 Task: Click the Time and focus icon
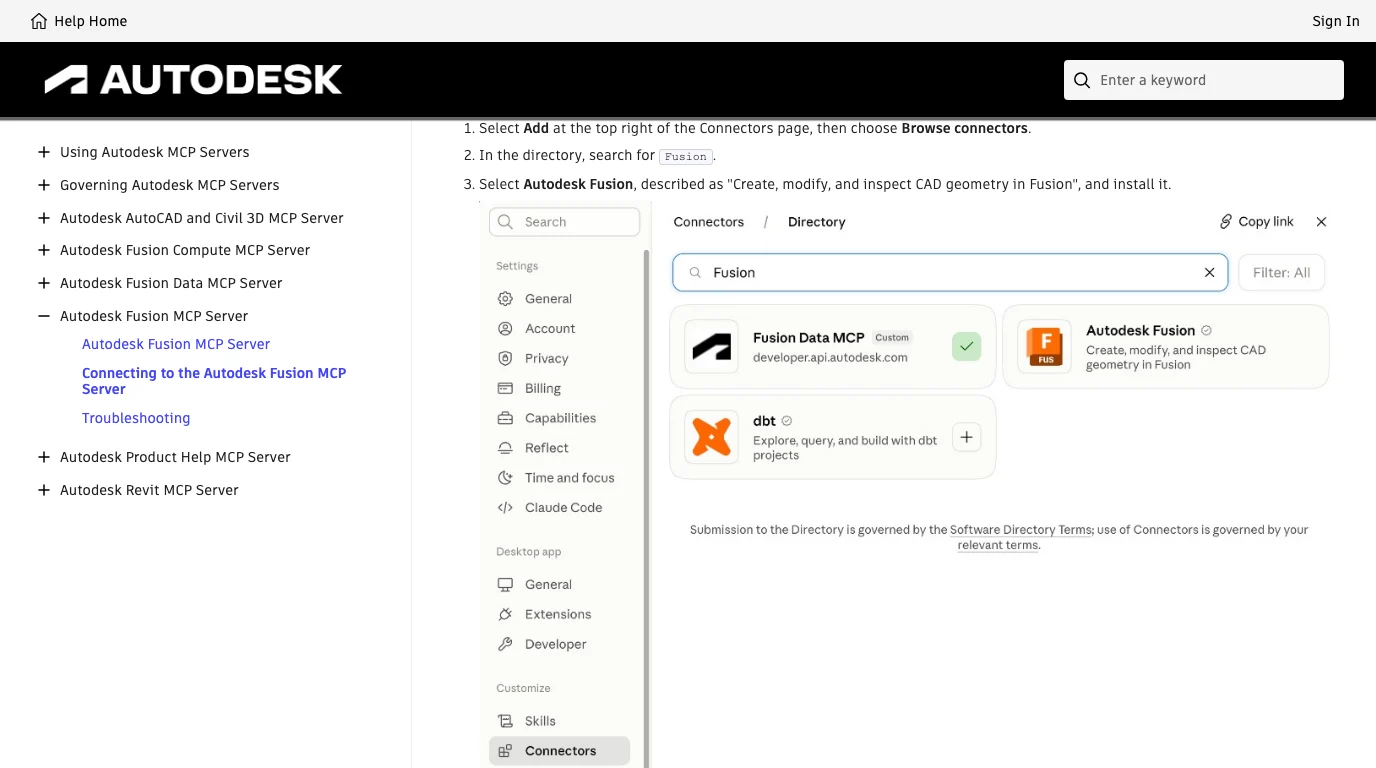[505, 478]
